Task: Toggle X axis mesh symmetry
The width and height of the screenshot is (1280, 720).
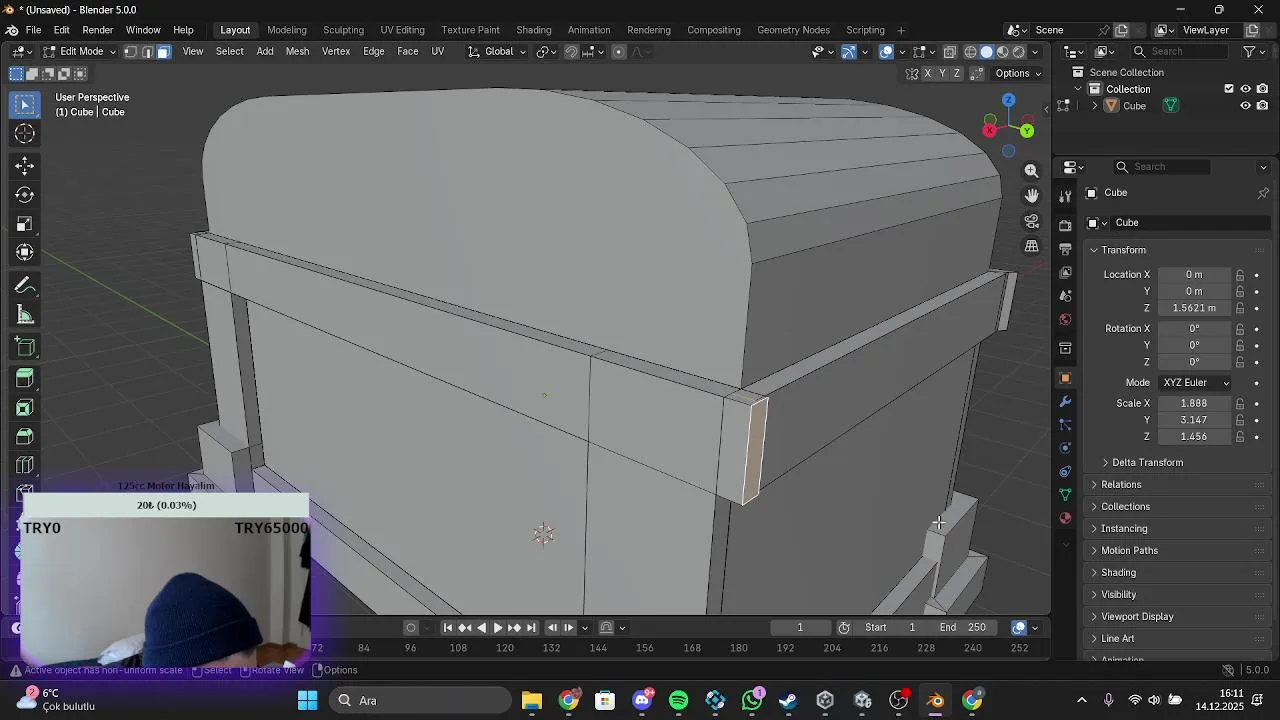Action: [928, 73]
